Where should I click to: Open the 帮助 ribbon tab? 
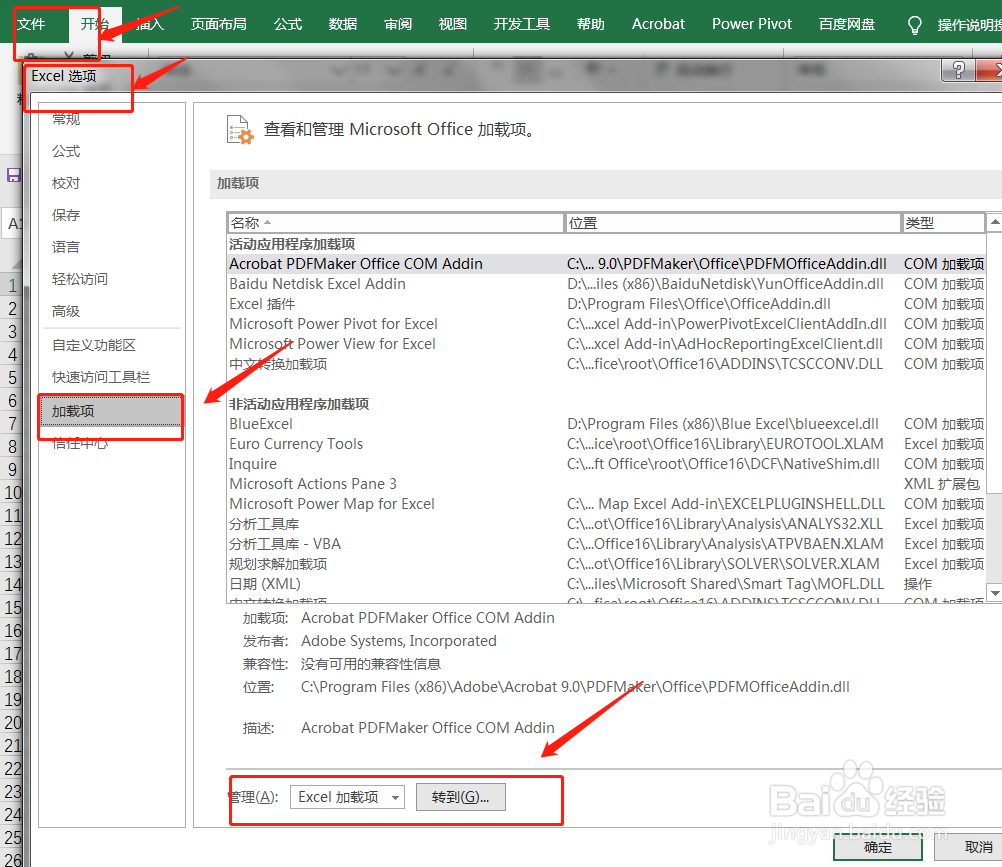click(590, 24)
